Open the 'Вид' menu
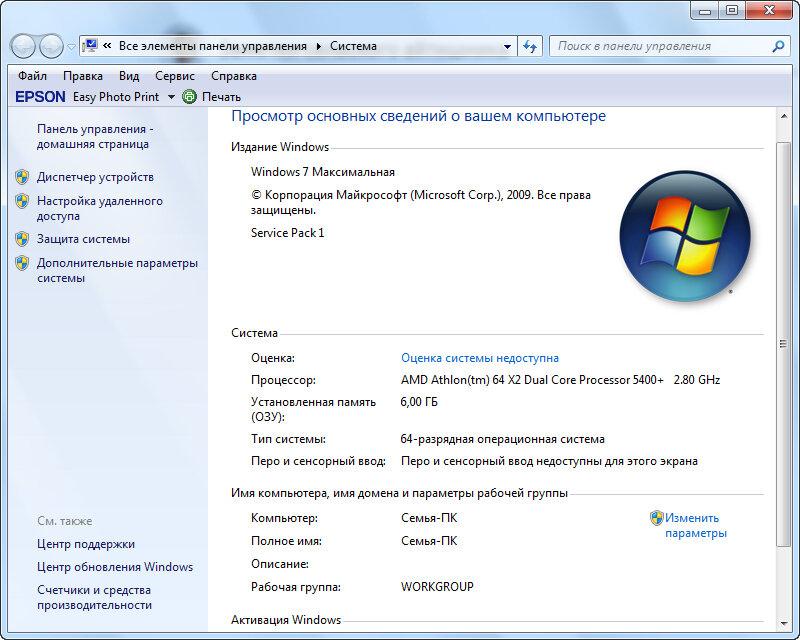The image size is (800, 640). click(x=129, y=76)
